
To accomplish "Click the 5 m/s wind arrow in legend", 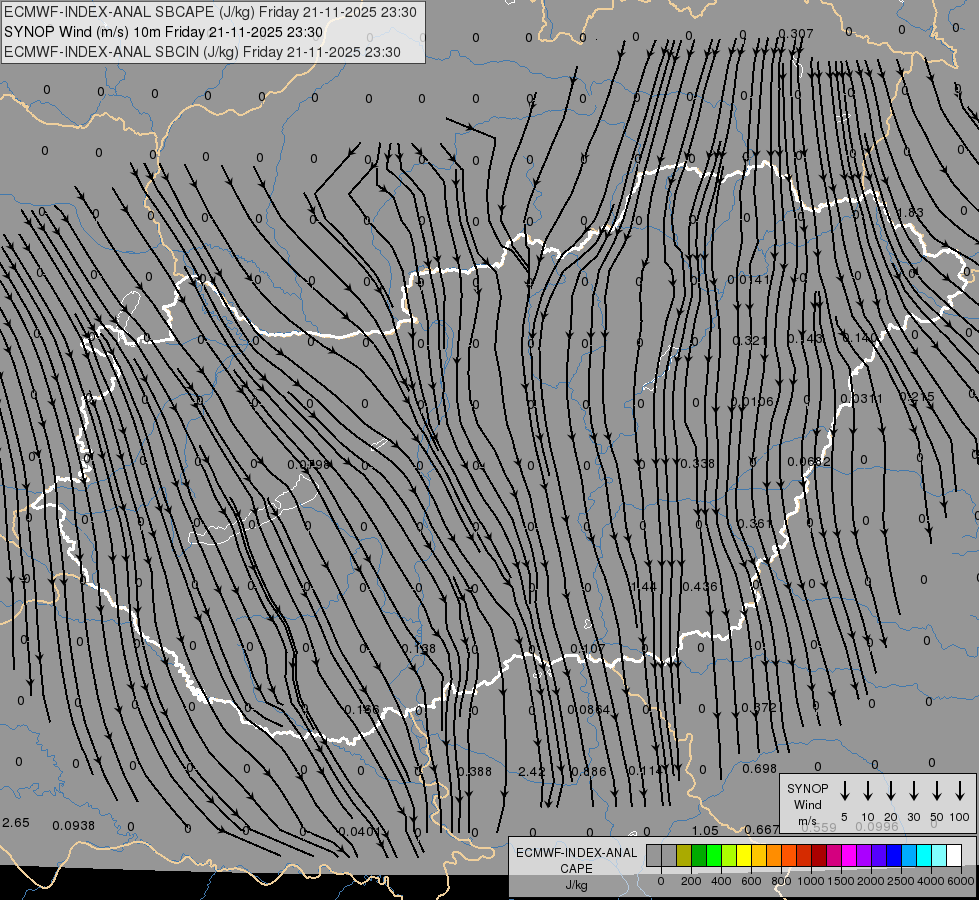I will 845,791.
